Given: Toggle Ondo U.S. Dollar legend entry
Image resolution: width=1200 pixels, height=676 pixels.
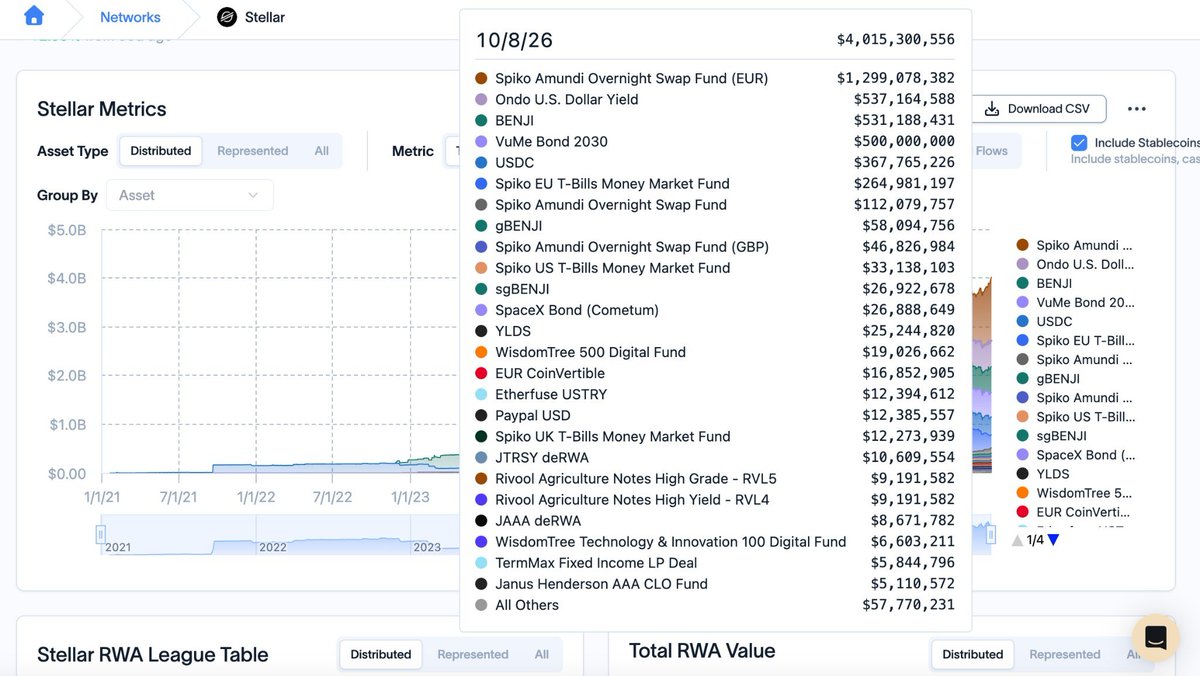Looking at the screenshot, I should tap(1075, 264).
